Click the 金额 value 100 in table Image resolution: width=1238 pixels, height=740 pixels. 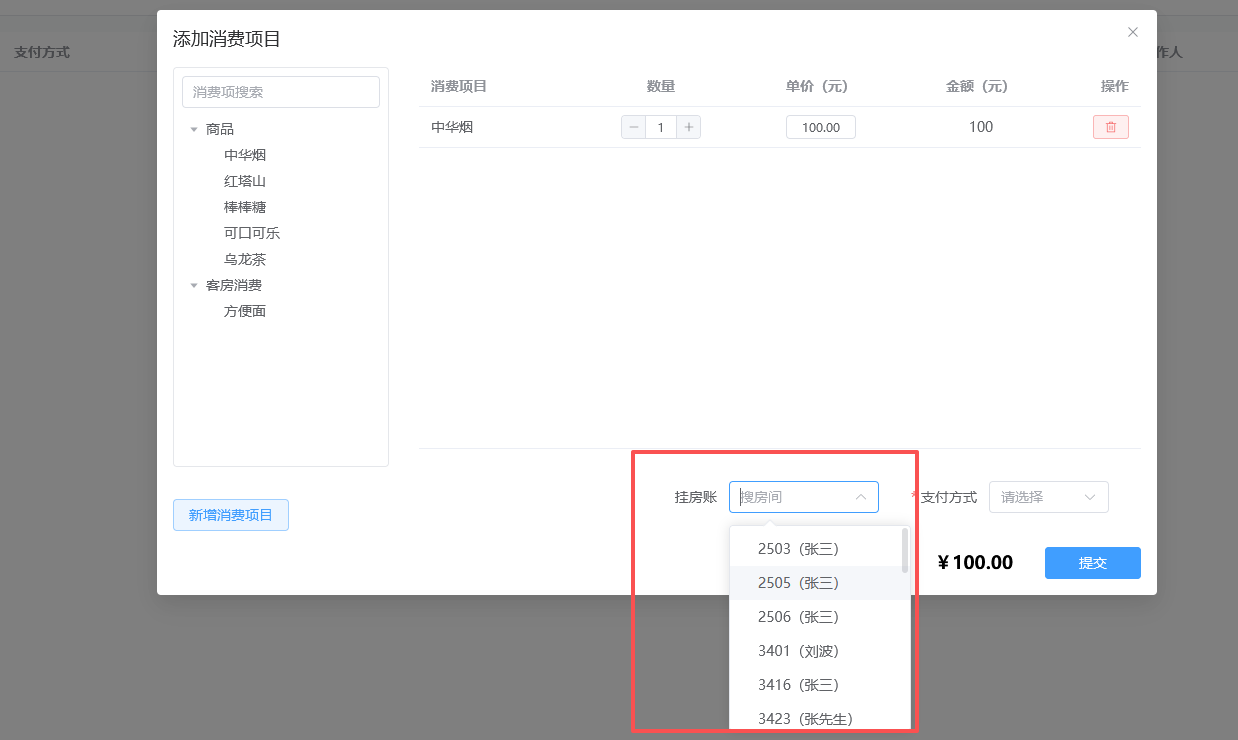tap(981, 127)
